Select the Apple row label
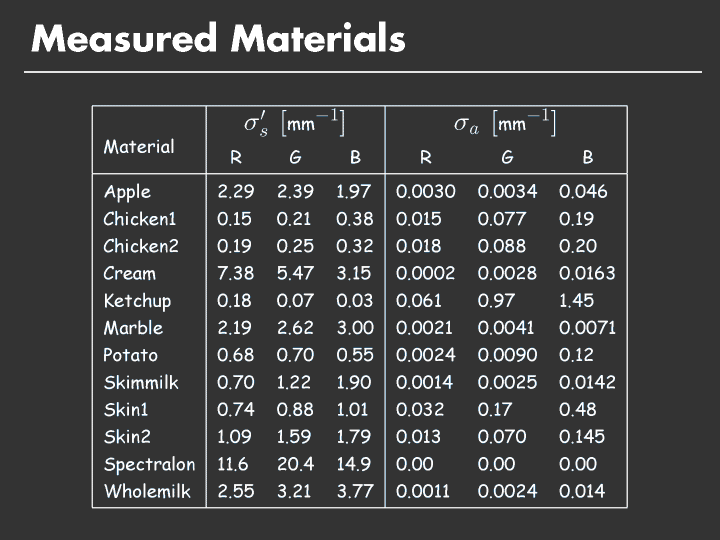Image resolution: width=720 pixels, height=540 pixels. (x=127, y=192)
